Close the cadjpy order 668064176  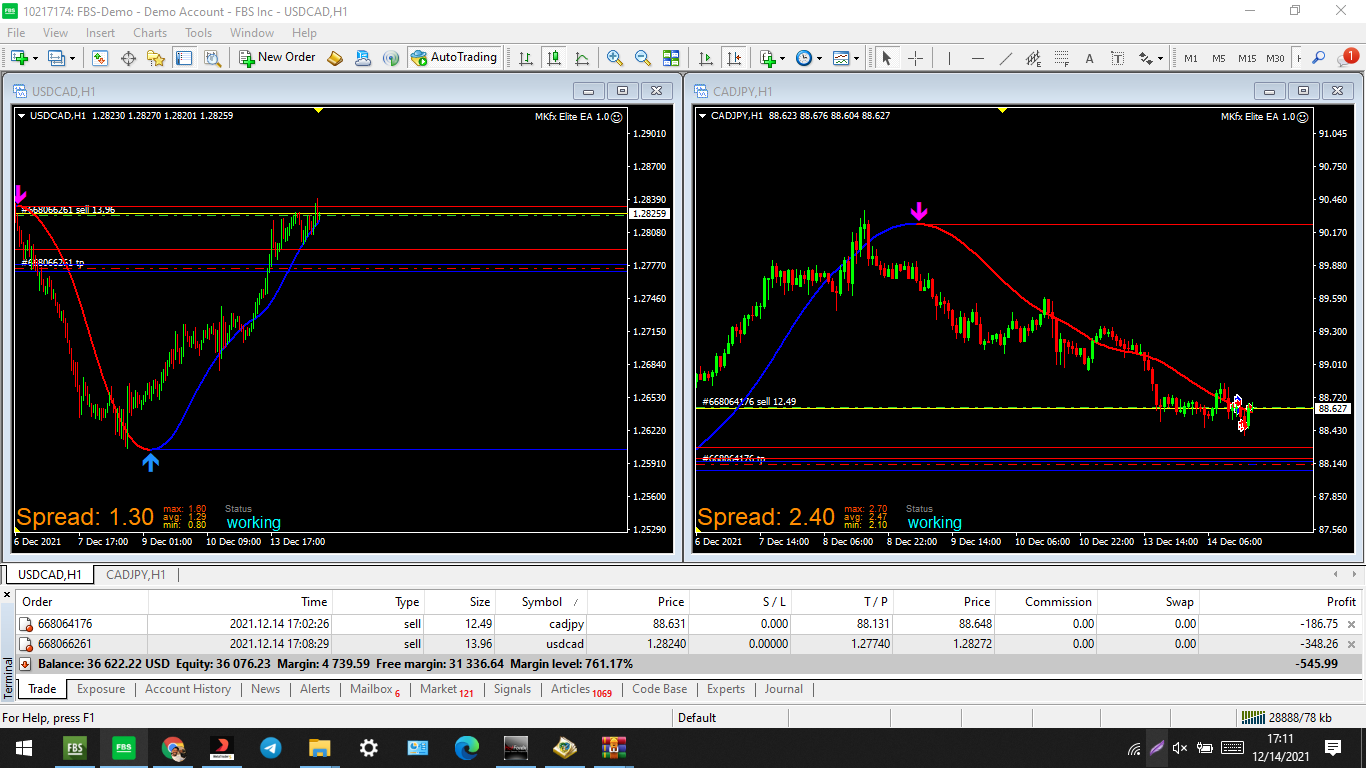click(x=1352, y=624)
